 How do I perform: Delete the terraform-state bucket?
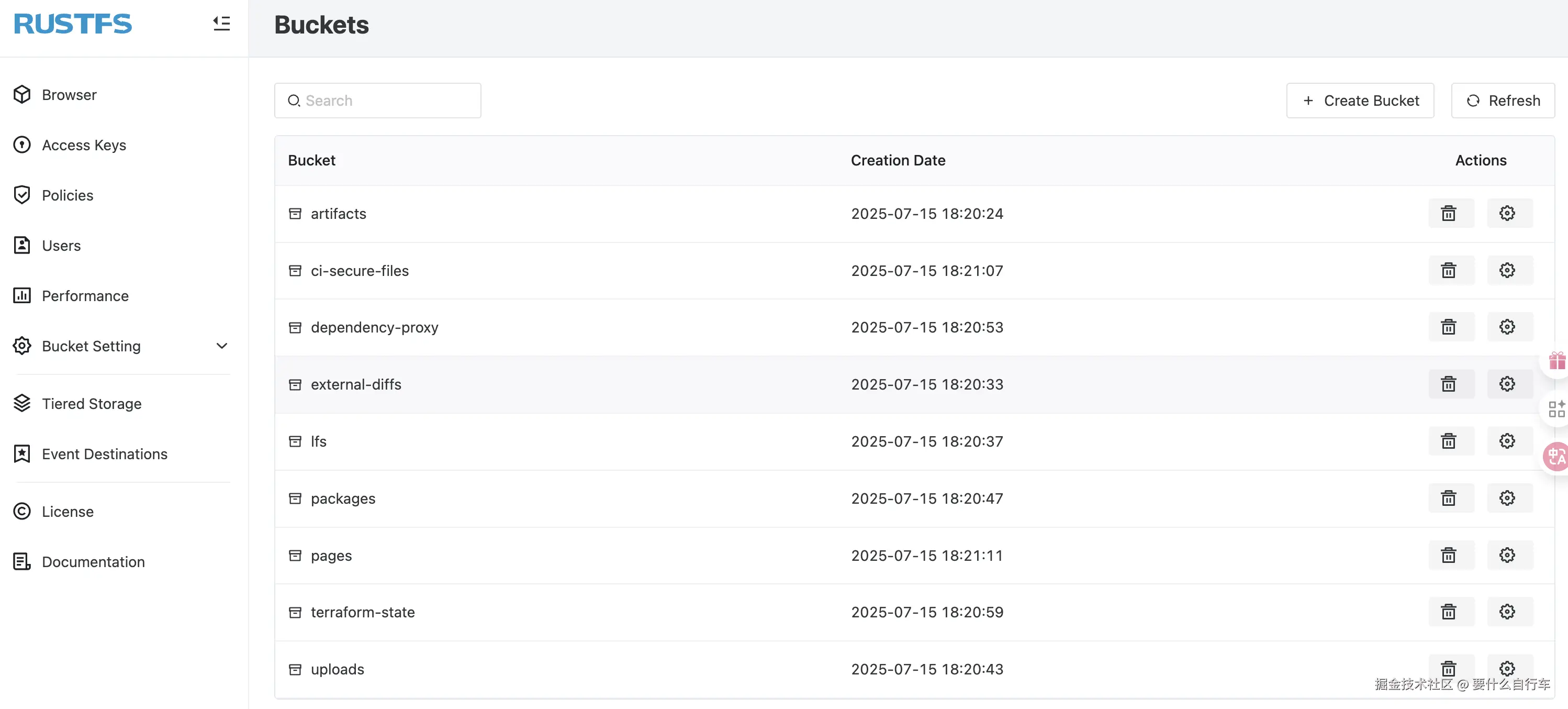point(1448,612)
